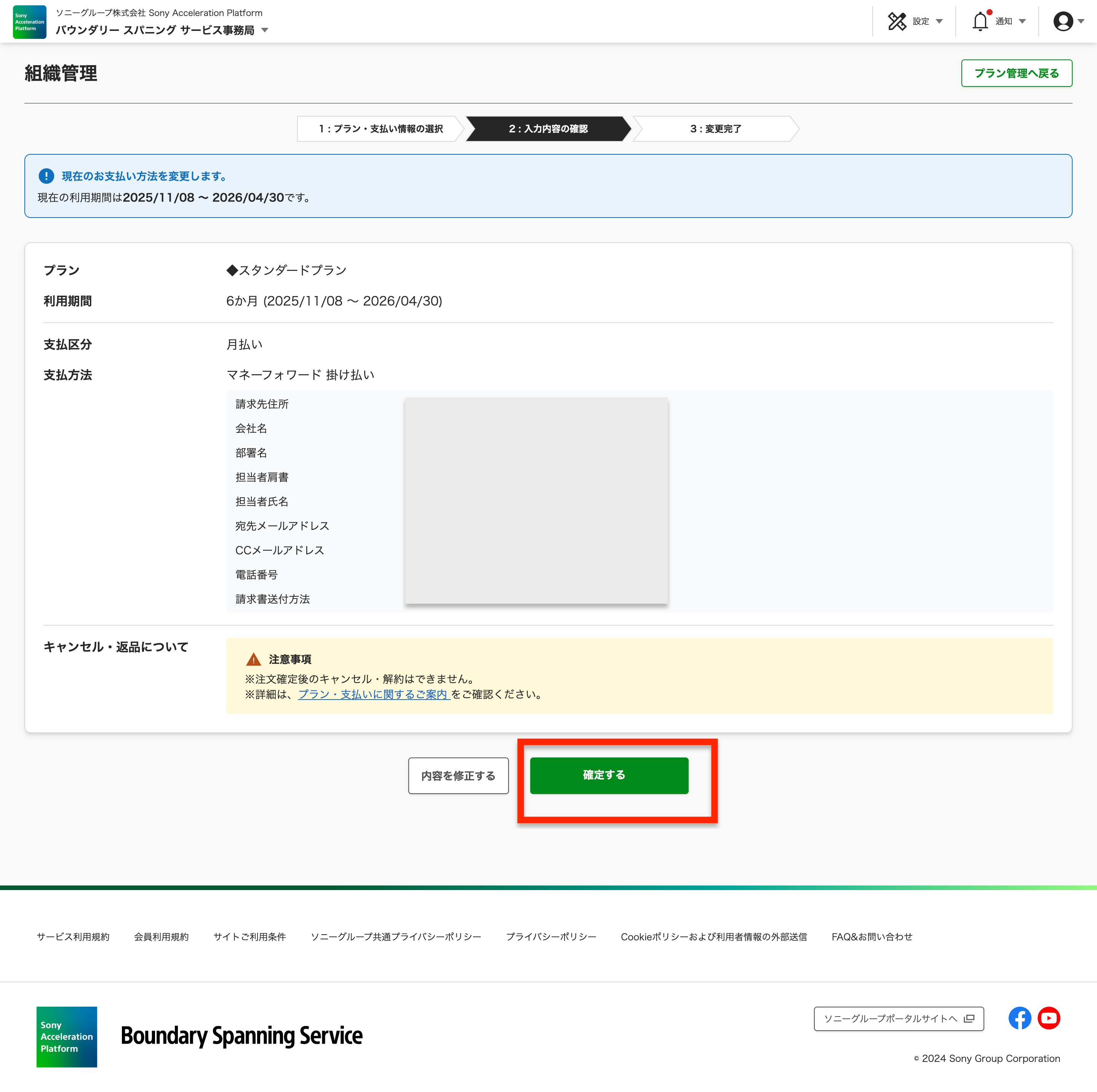Select step 3 変更完了 tab
Viewport: 1097px width, 1092px height.
point(715,129)
